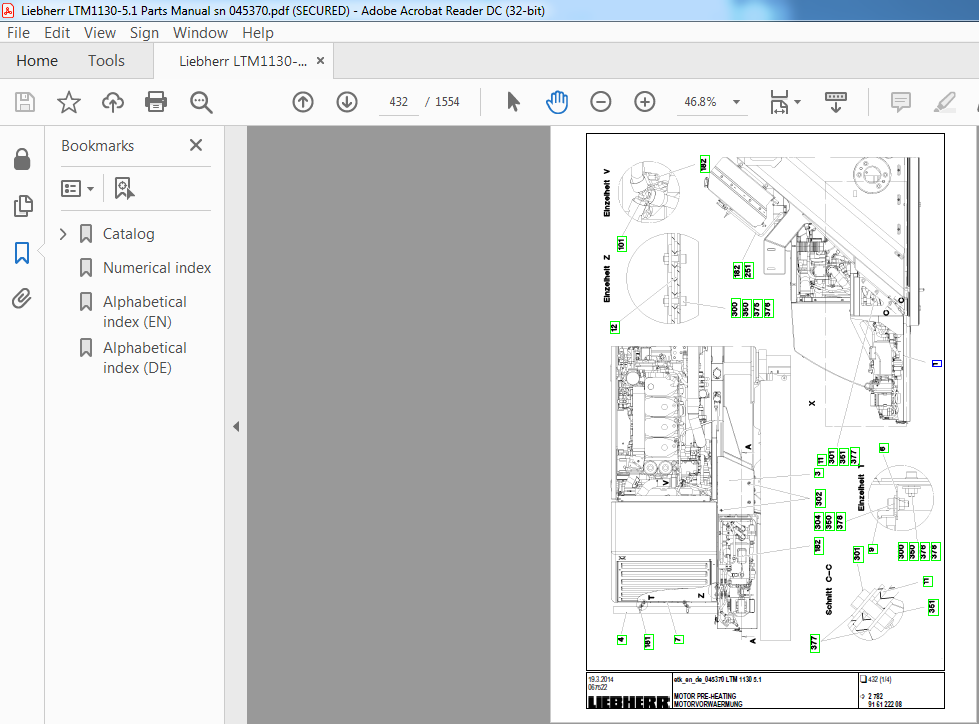The width and height of the screenshot is (979, 724).
Task: Open bookmark options list menu
Action: [x=77, y=188]
